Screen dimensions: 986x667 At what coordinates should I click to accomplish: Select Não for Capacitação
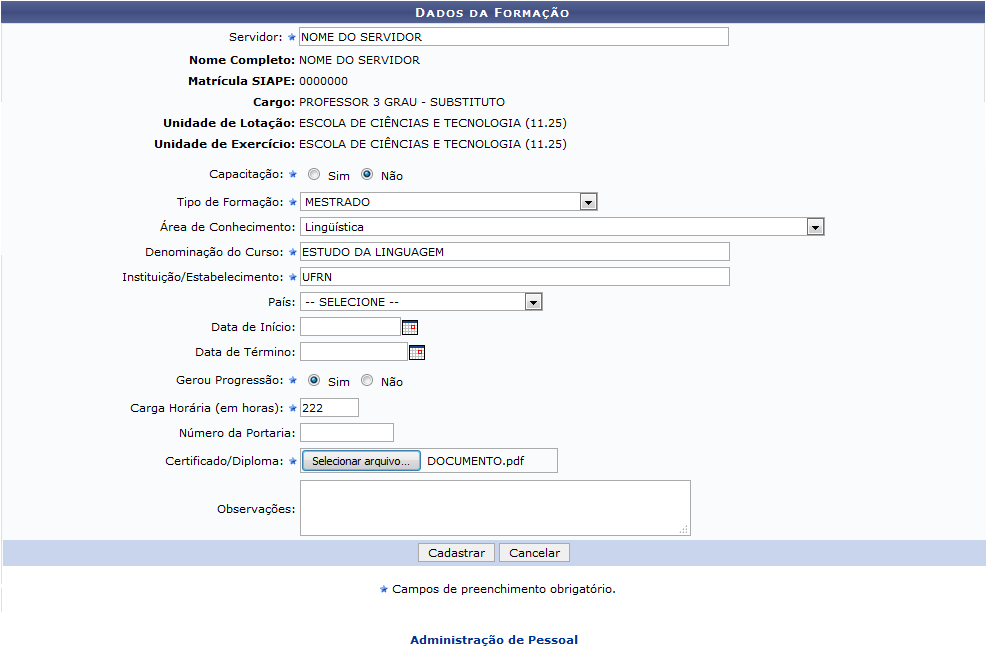tap(367, 175)
